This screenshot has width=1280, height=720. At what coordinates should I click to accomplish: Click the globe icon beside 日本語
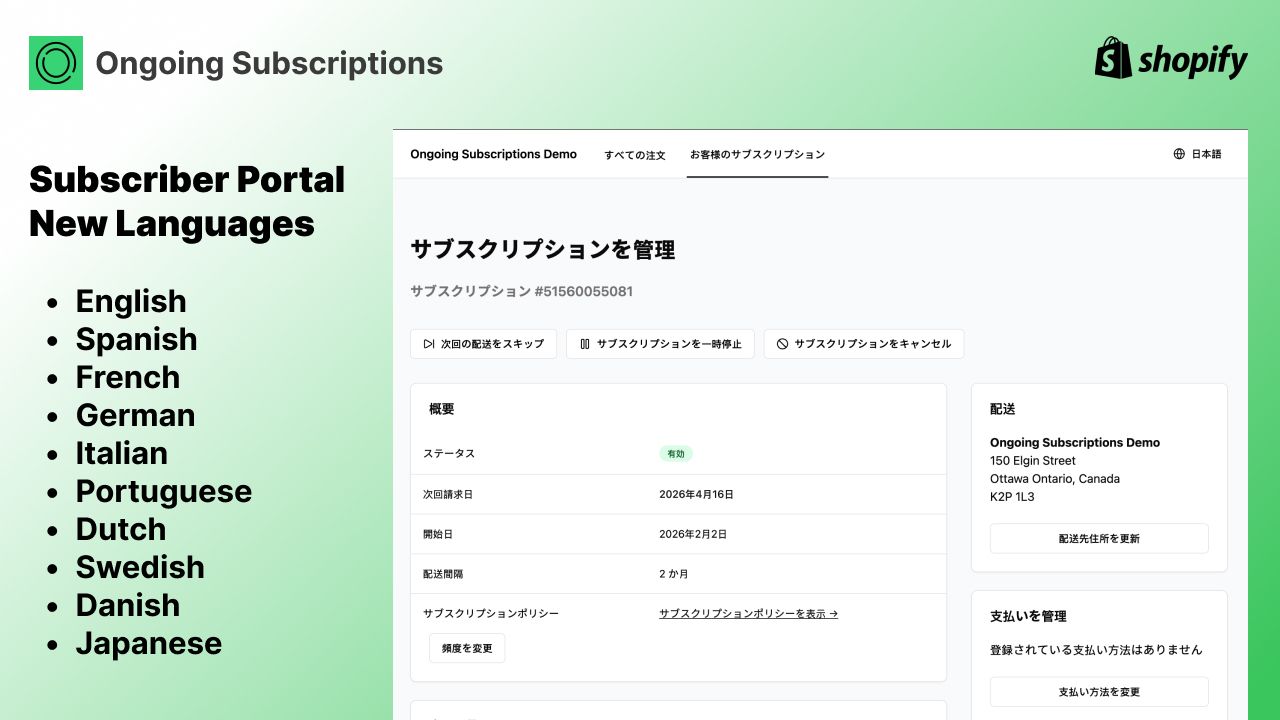point(1179,154)
